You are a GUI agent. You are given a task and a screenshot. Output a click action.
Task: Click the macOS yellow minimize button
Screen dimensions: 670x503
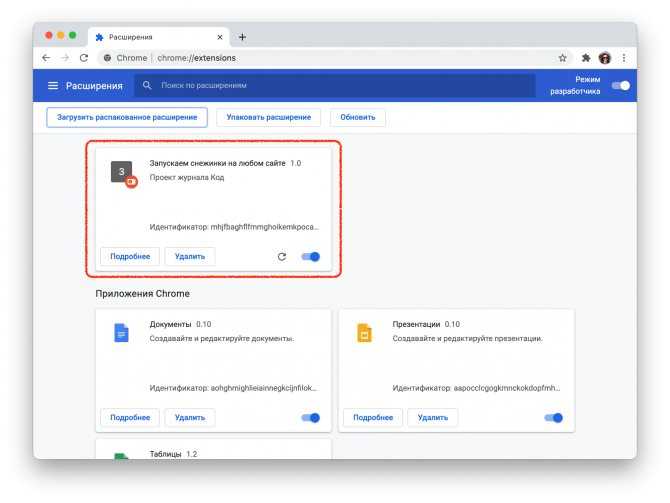(x=61, y=35)
